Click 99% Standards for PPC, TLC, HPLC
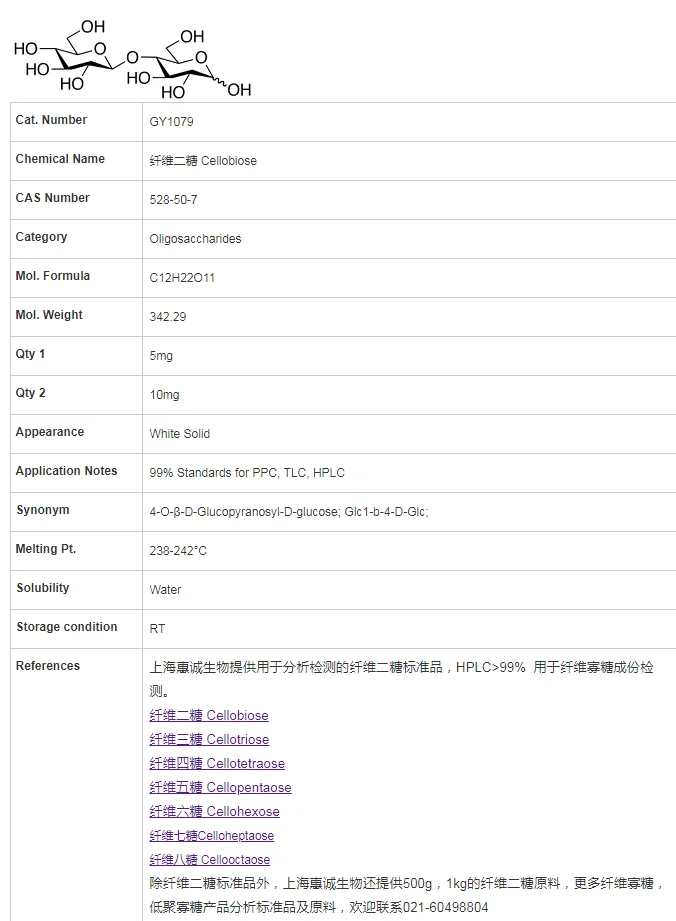This screenshot has height=921, width=676. click(x=247, y=473)
